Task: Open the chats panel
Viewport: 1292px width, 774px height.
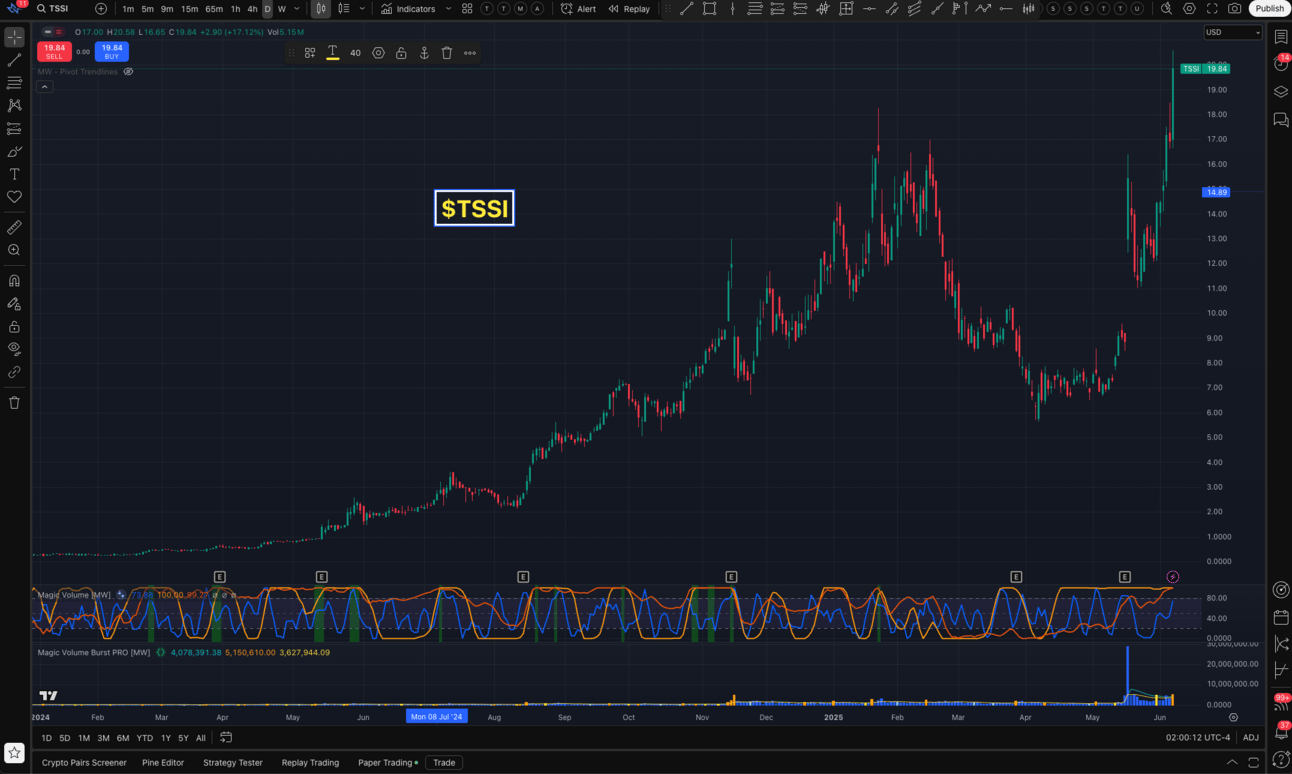Action: pyautogui.click(x=1281, y=120)
